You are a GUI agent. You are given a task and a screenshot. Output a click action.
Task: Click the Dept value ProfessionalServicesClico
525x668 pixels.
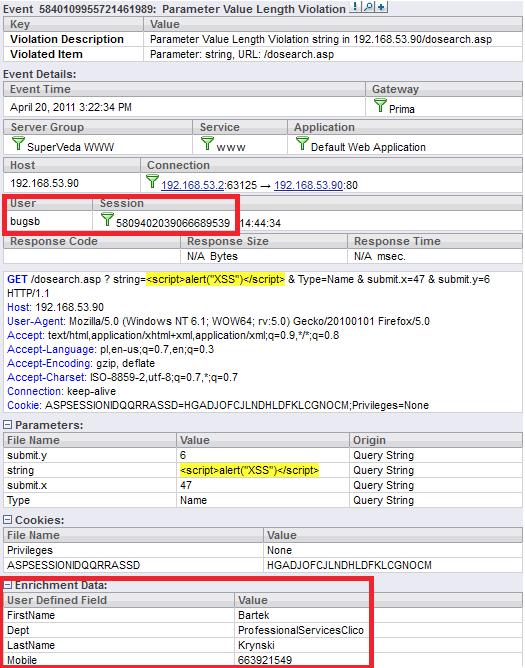point(301,630)
